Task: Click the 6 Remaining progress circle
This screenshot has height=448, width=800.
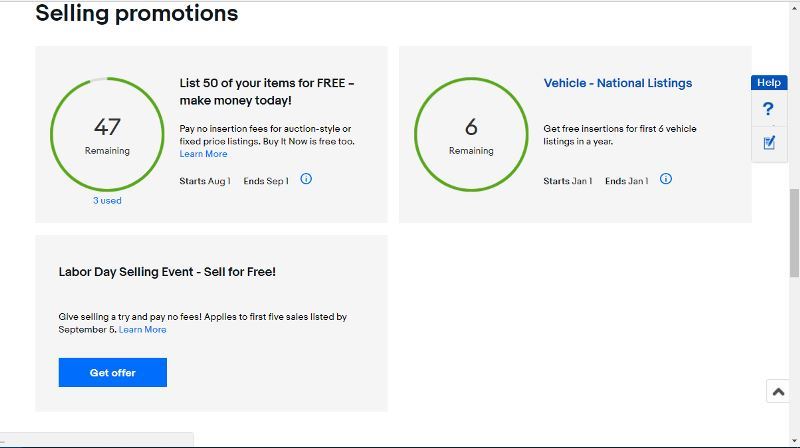Action: 471,134
